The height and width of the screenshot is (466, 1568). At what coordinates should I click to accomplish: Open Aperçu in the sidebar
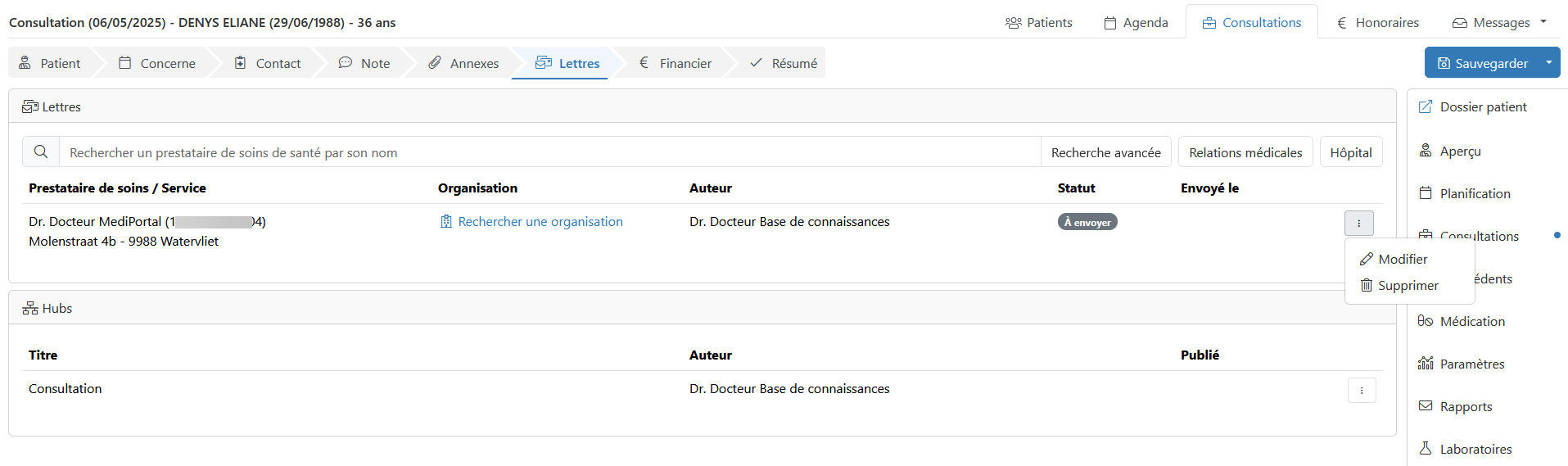[1461, 151]
